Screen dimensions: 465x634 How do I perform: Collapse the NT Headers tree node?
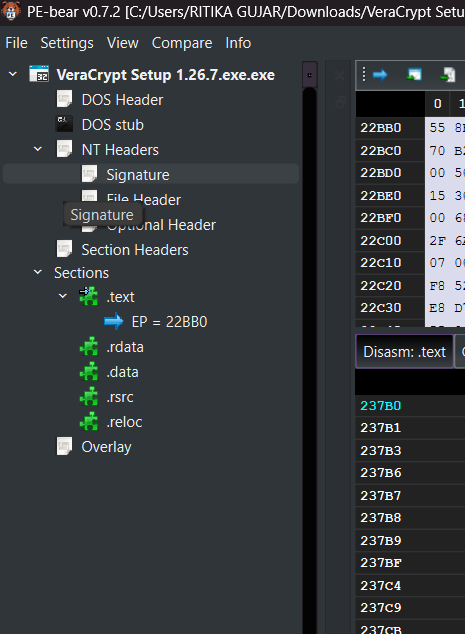tap(38, 149)
